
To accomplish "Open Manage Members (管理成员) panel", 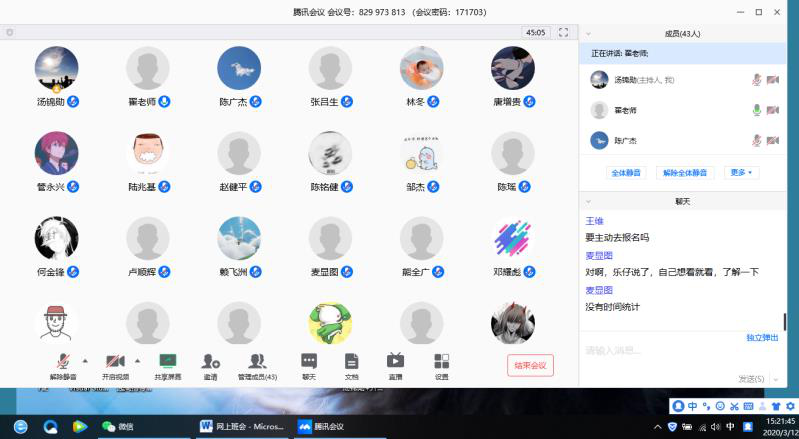I will tap(257, 362).
